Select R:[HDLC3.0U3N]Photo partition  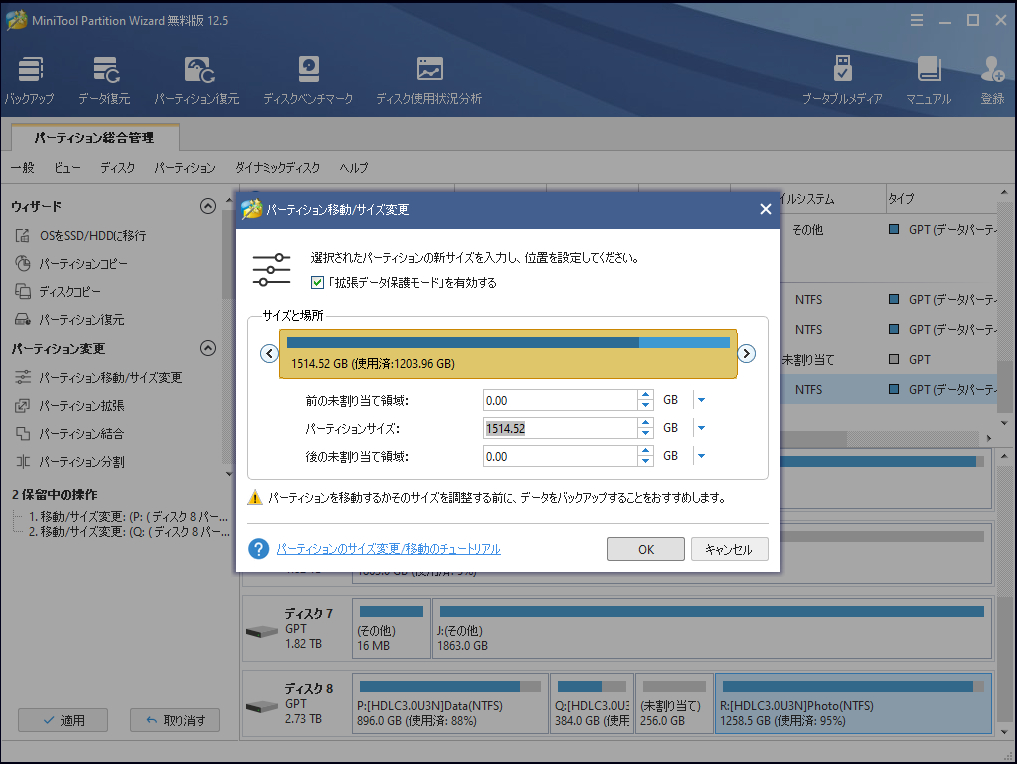(853, 704)
